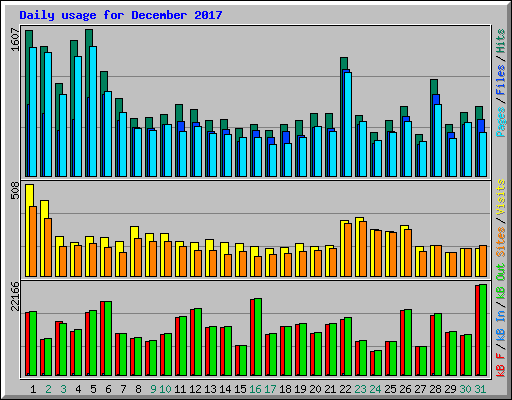Click the bottom-panel axis value 22166

15,296
